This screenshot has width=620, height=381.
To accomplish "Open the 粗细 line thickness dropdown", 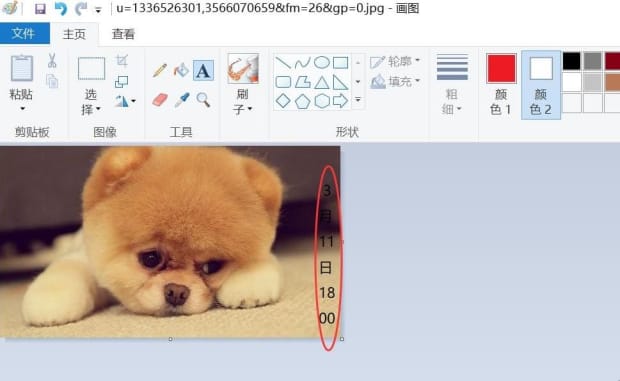I will tap(452, 84).
